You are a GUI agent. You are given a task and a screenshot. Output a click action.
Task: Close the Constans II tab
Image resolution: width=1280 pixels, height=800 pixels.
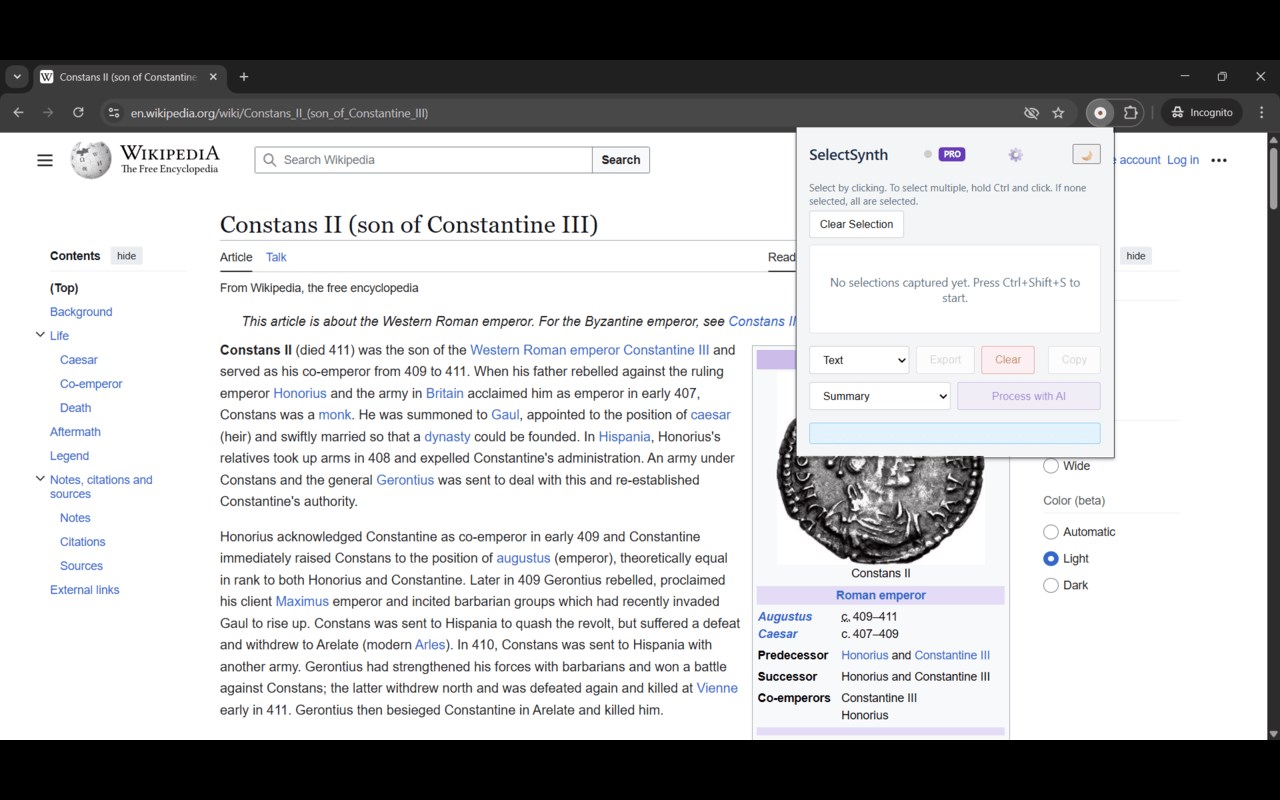tap(213, 77)
